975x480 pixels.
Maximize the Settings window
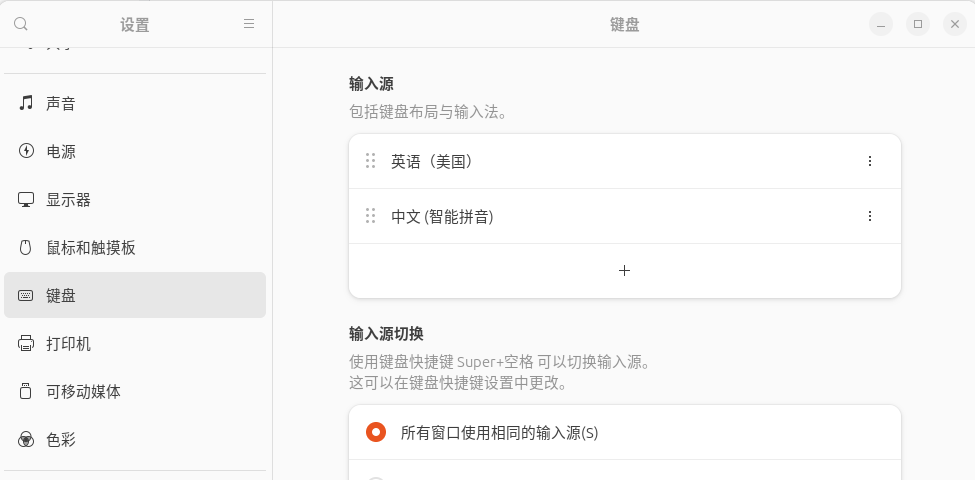click(918, 24)
